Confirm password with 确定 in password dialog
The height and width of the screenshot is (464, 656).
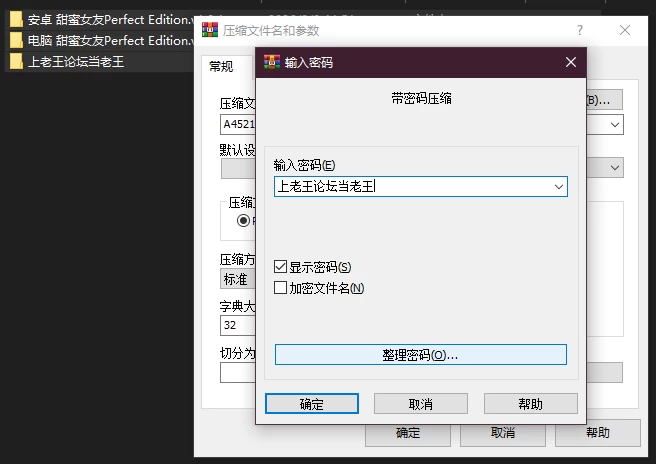pyautogui.click(x=312, y=404)
